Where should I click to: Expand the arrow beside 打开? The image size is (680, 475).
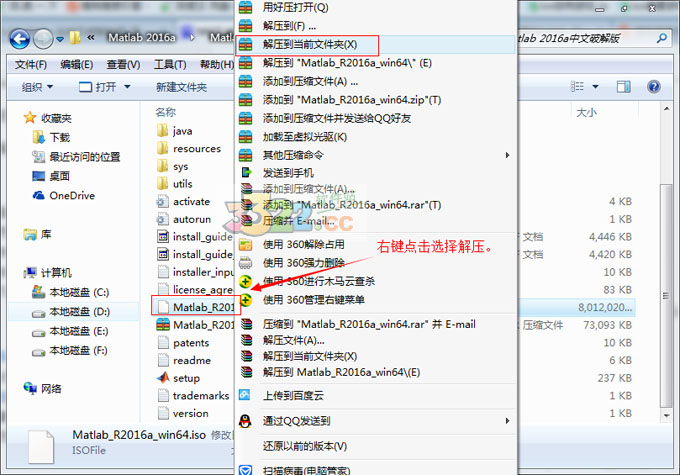click(x=127, y=87)
